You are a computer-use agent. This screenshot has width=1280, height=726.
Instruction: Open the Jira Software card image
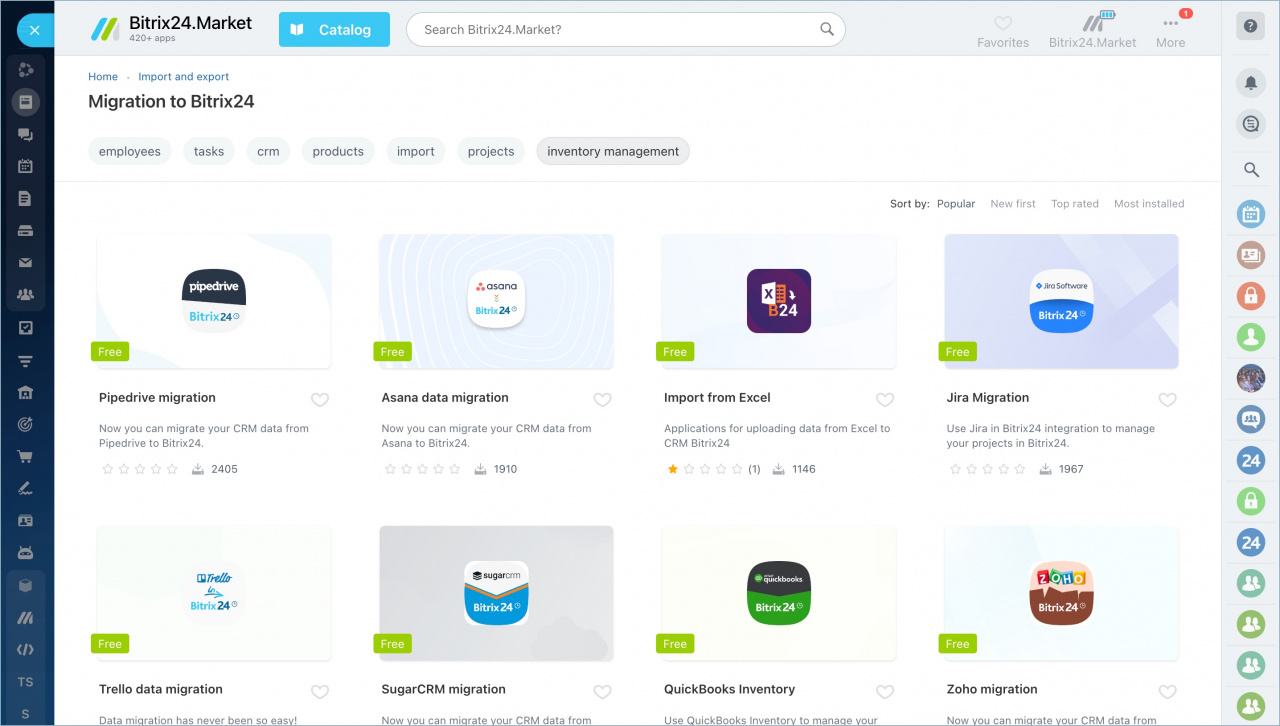click(1062, 301)
